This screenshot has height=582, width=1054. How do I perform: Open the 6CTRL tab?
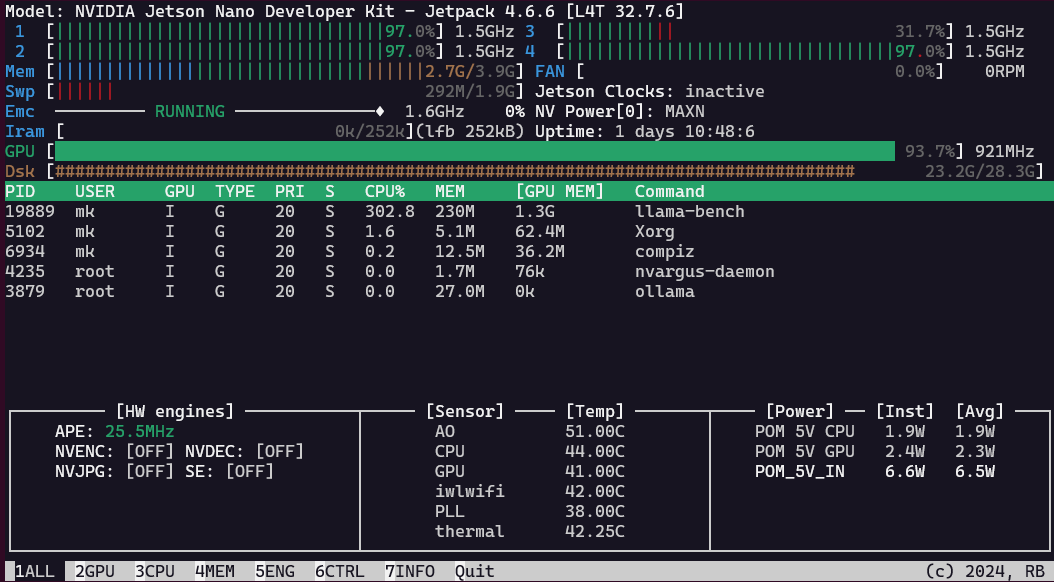coord(340,571)
